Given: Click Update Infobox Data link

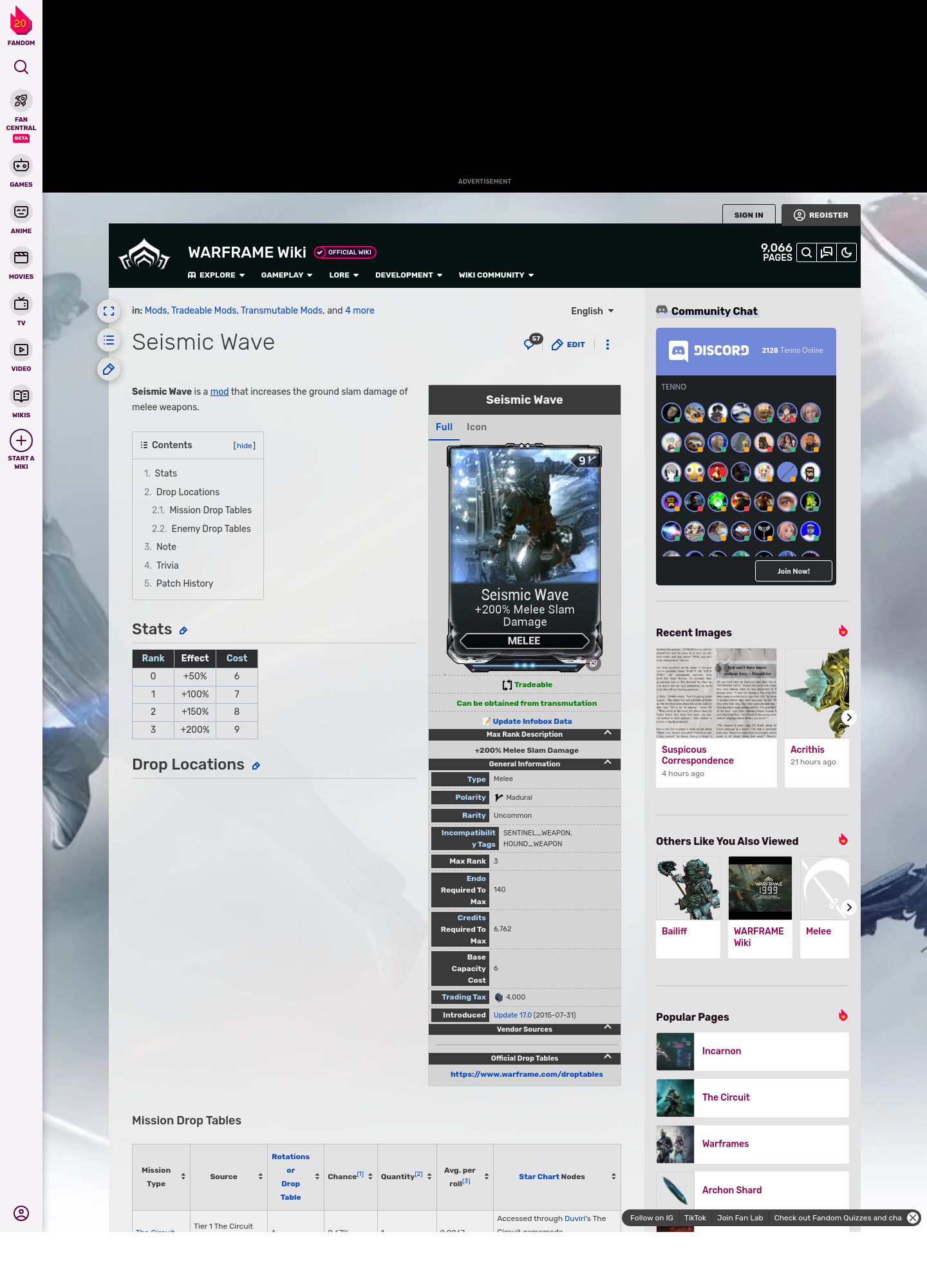Looking at the screenshot, I should click(532, 721).
